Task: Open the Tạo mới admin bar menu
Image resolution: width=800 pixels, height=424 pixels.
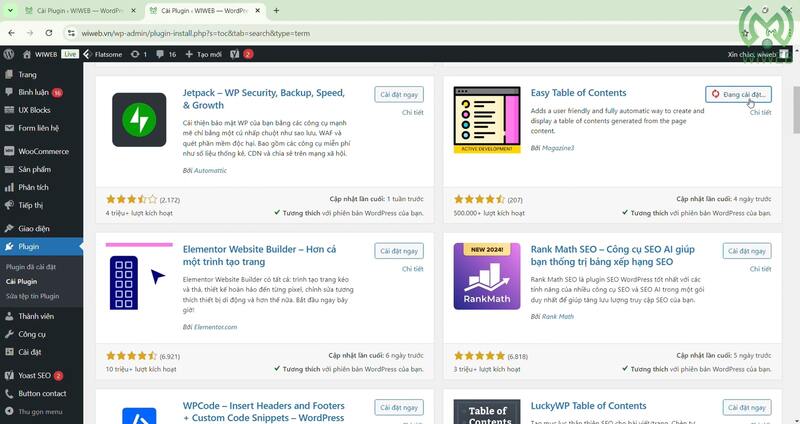Action: (203, 54)
